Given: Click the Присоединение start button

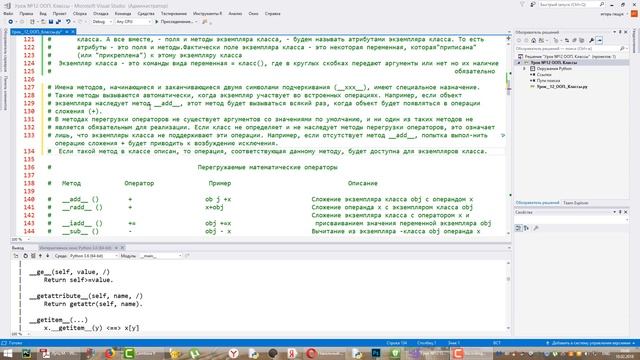Looking at the screenshot, I should tap(176, 22).
